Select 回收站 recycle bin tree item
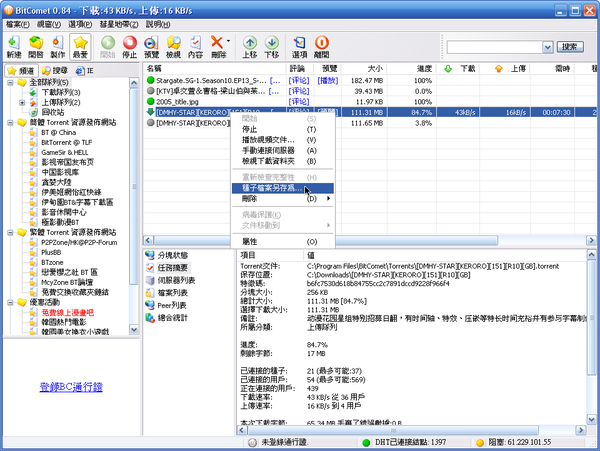Viewport: 600px width, 451px height. [53, 112]
